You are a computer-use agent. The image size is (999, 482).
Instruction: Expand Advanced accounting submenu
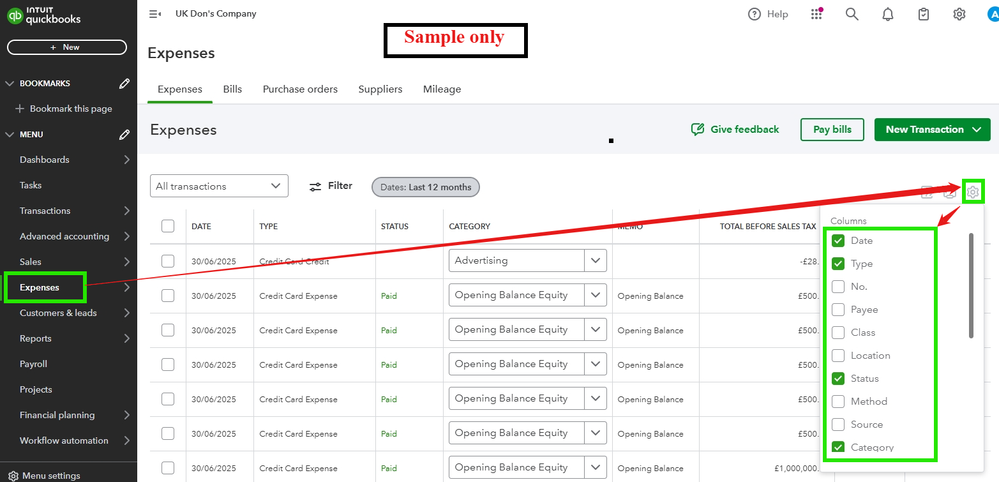pos(127,236)
